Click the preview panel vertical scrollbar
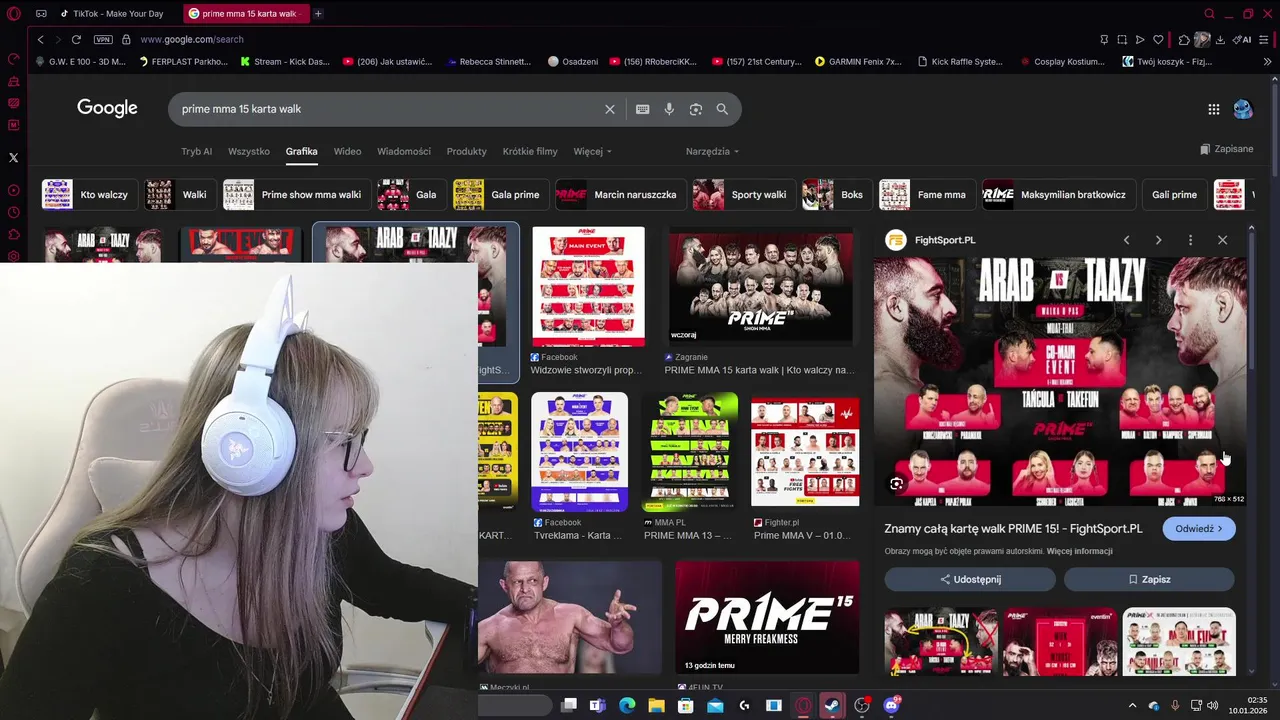The image size is (1280, 720). click(x=1251, y=300)
